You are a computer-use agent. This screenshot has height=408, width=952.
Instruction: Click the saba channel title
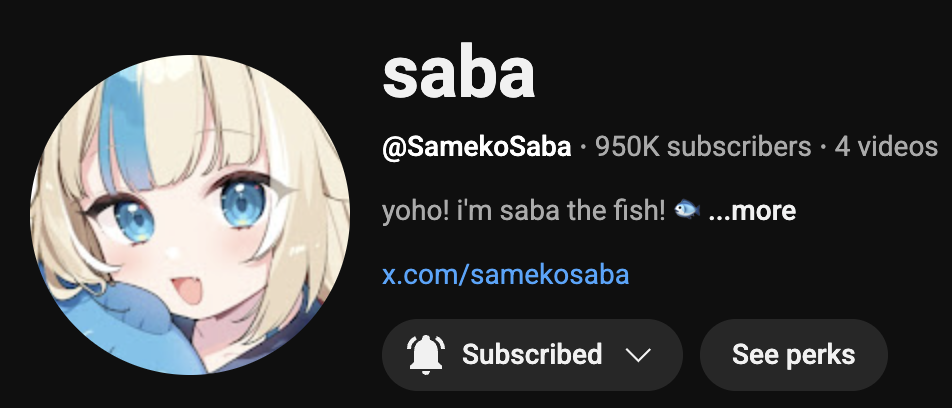[459, 73]
